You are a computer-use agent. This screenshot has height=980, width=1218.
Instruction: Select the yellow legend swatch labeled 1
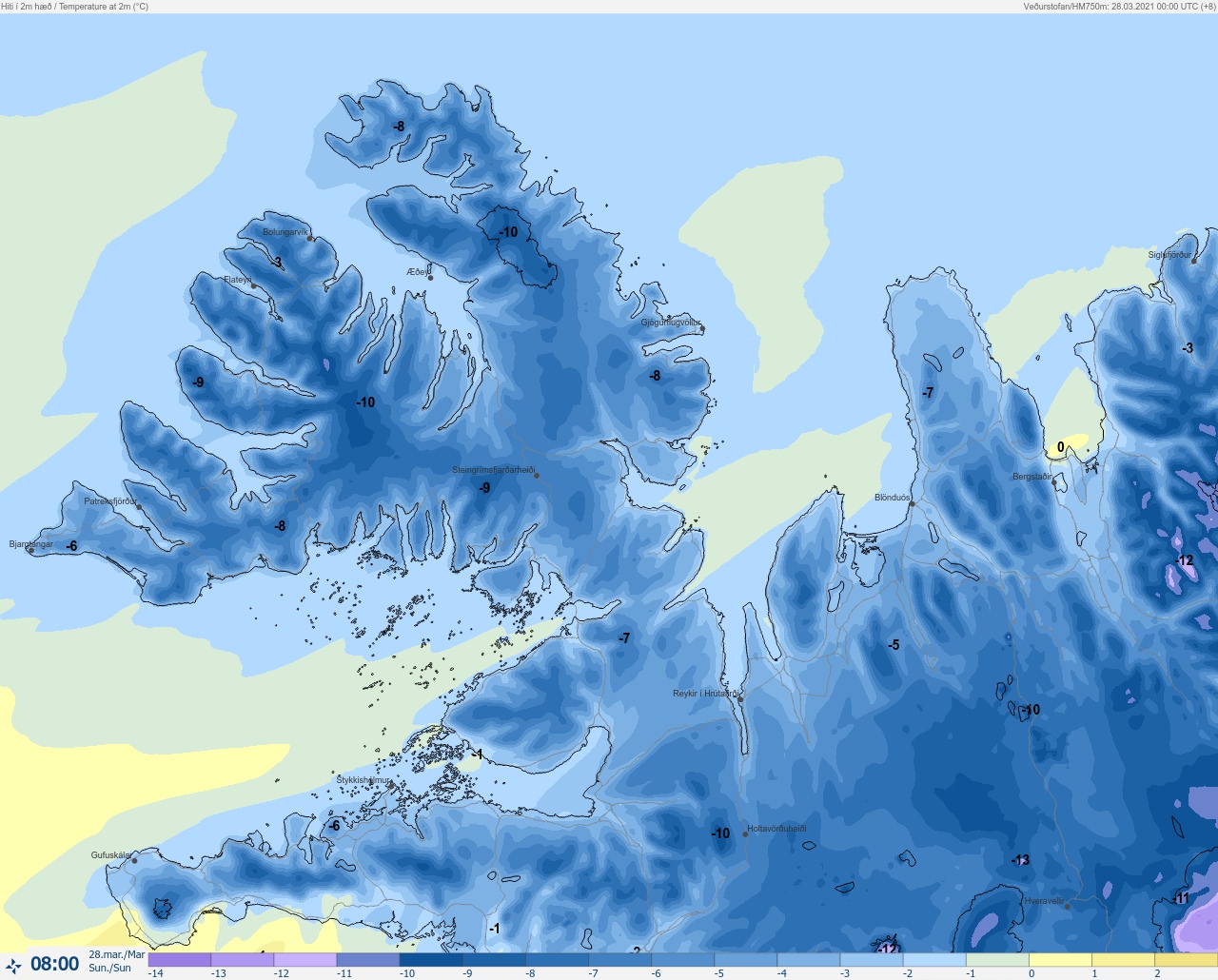[x=1122, y=960]
